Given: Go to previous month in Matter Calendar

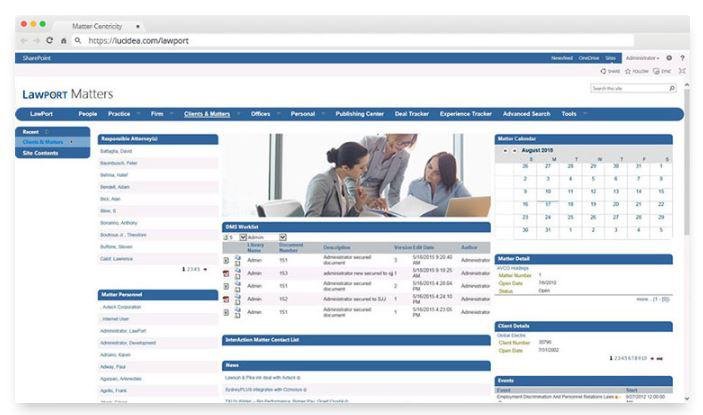Looking at the screenshot, I should click(x=504, y=150).
